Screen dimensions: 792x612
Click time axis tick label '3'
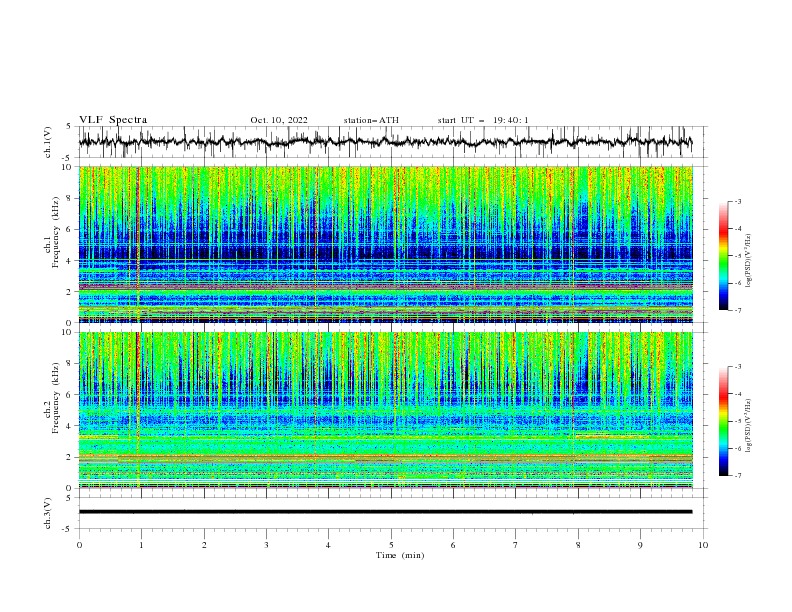266,545
